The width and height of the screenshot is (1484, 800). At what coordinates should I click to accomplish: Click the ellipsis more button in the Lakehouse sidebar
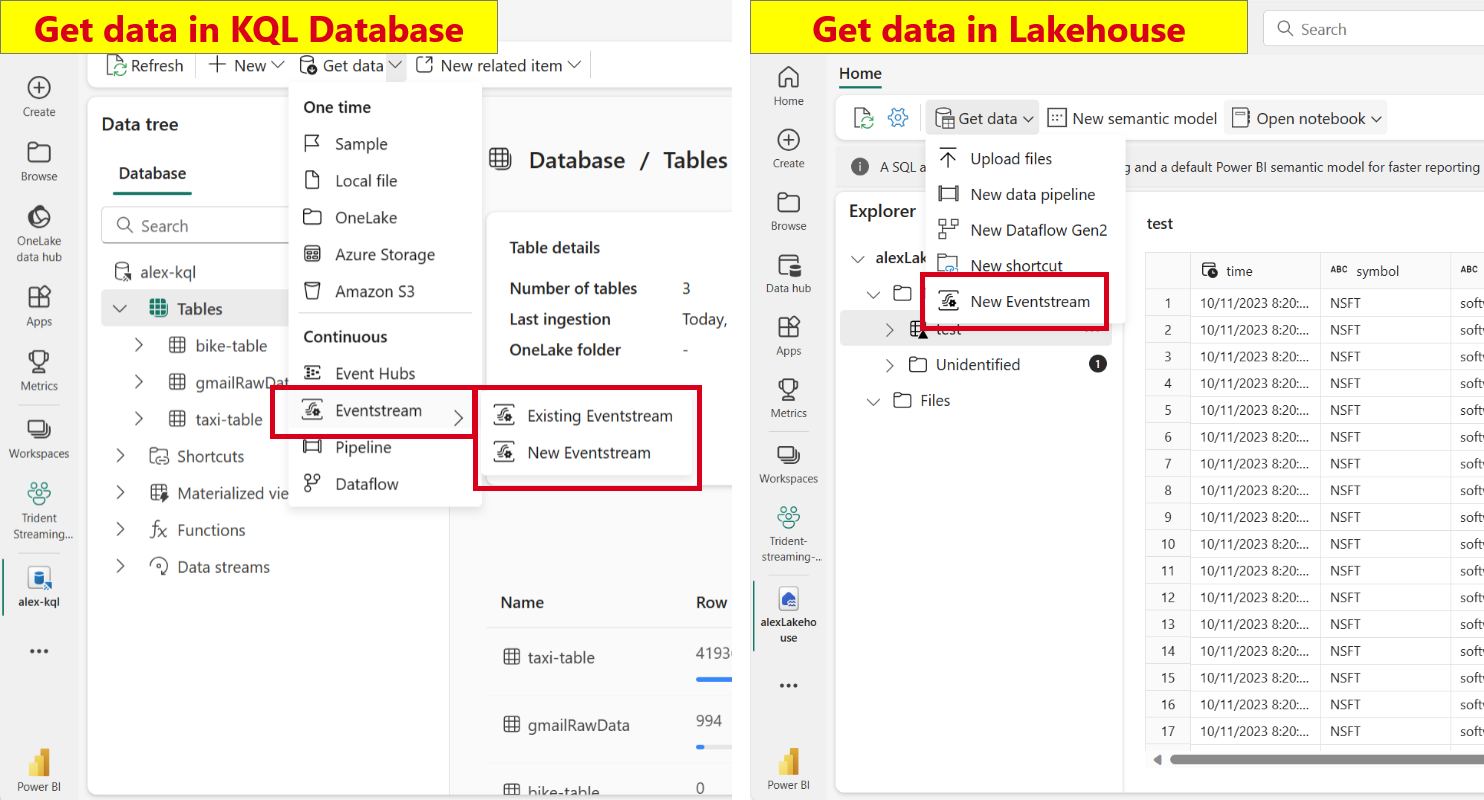[x=788, y=686]
